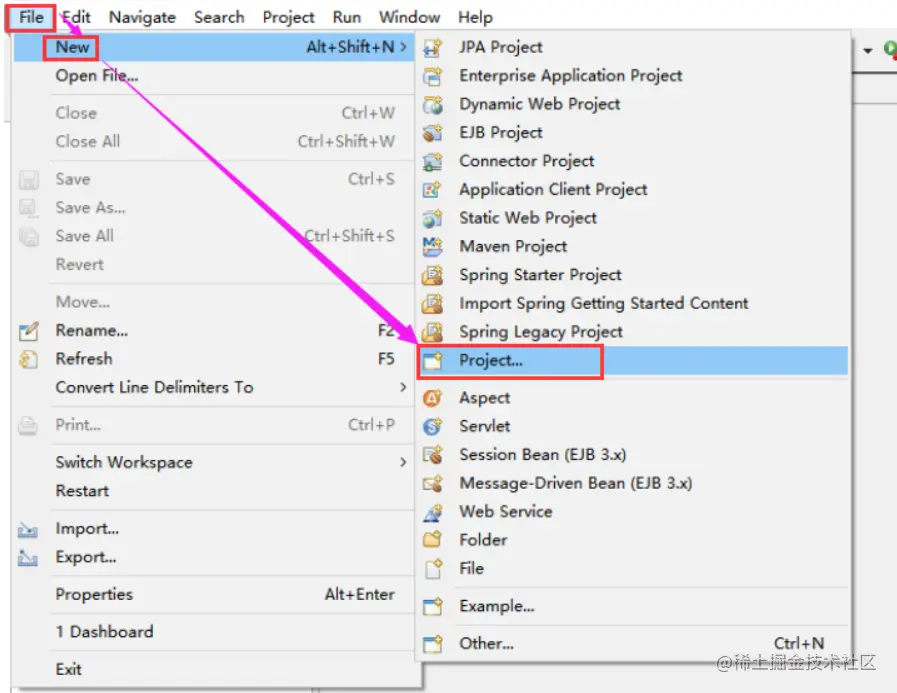Viewport: 897px width, 693px height.
Task: Select 1 Dashboard recent entry
Action: tap(213, 632)
